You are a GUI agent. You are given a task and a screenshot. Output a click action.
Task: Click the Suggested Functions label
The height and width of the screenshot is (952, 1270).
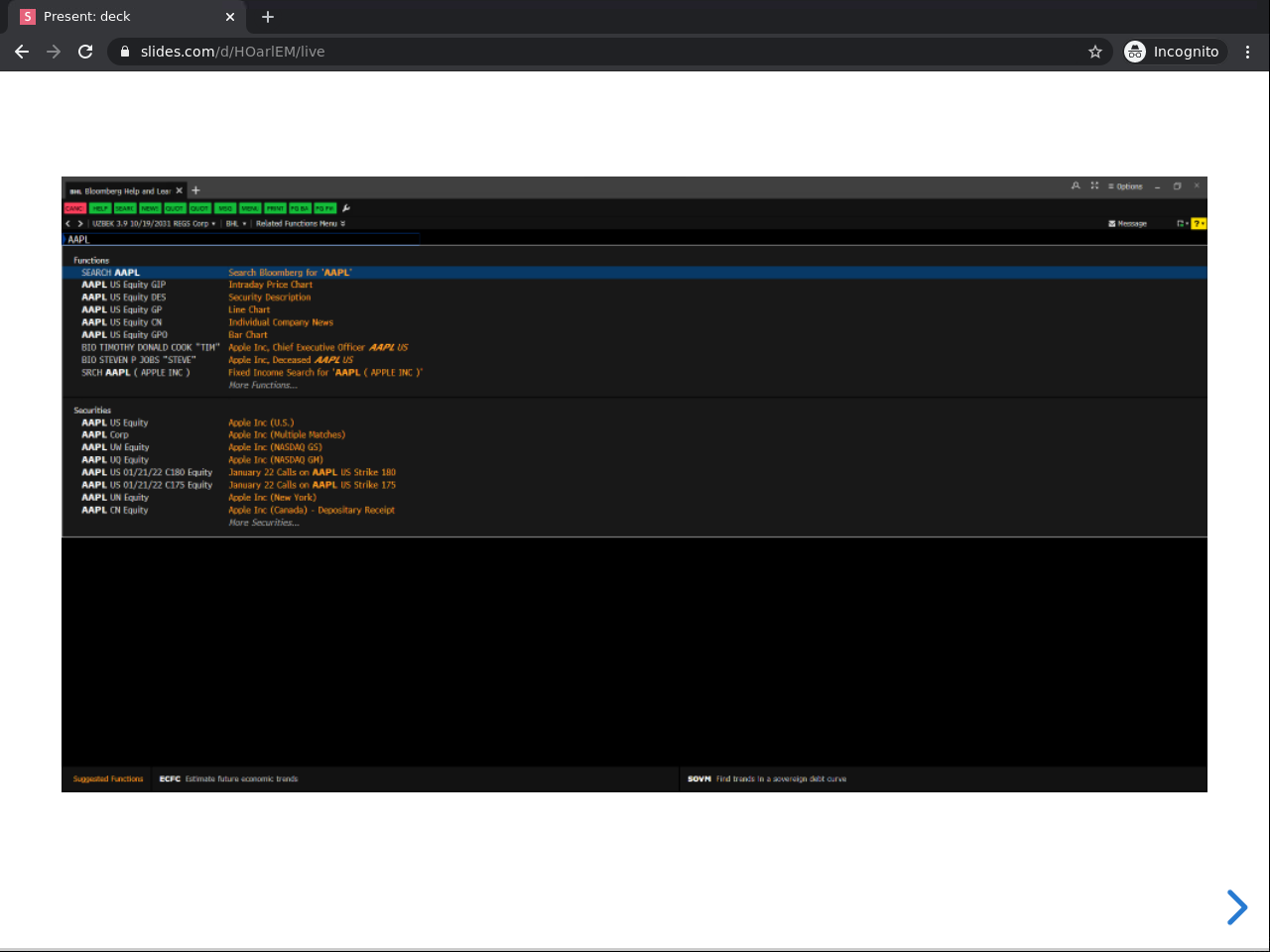click(x=108, y=778)
